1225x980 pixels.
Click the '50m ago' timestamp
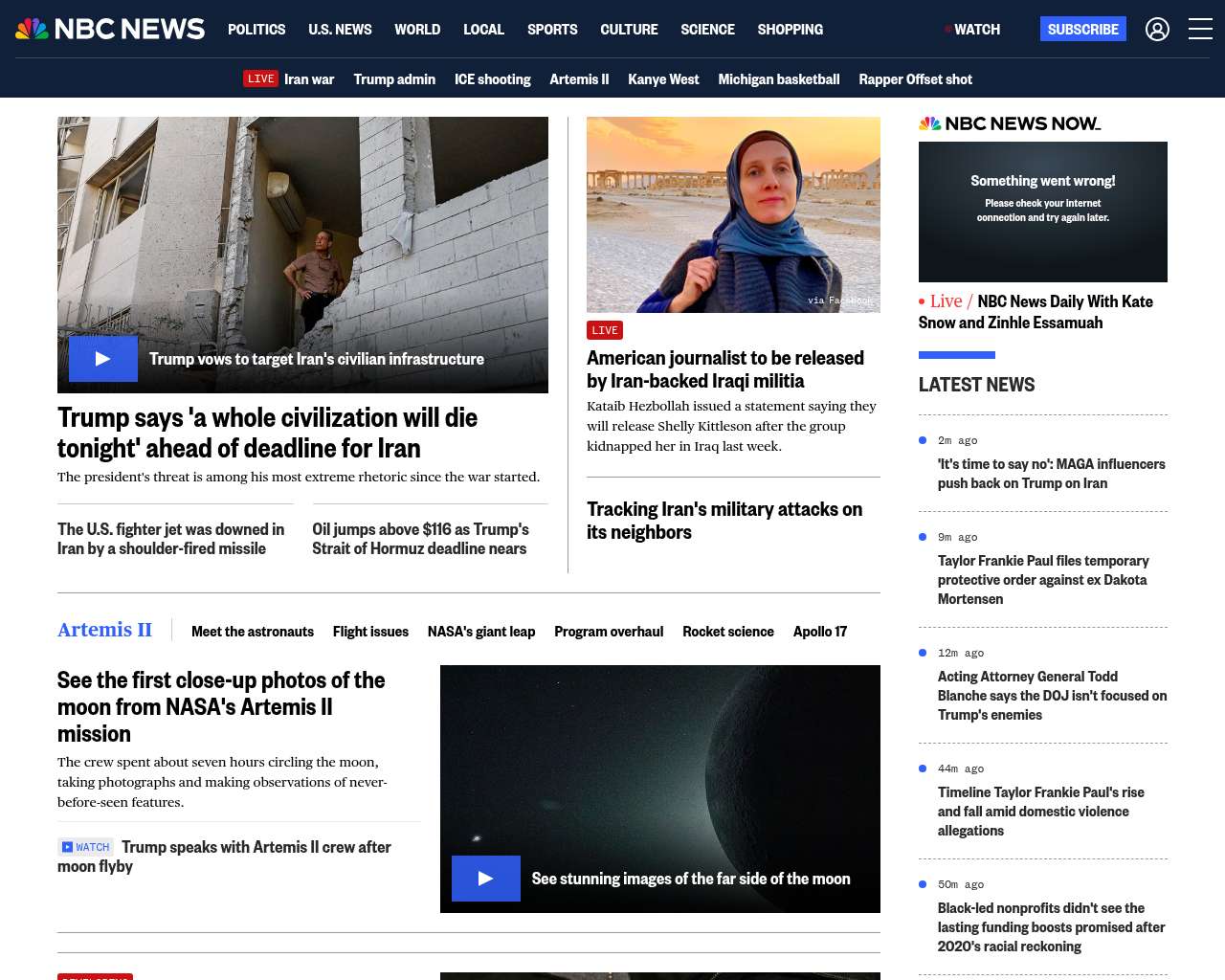coord(961,885)
